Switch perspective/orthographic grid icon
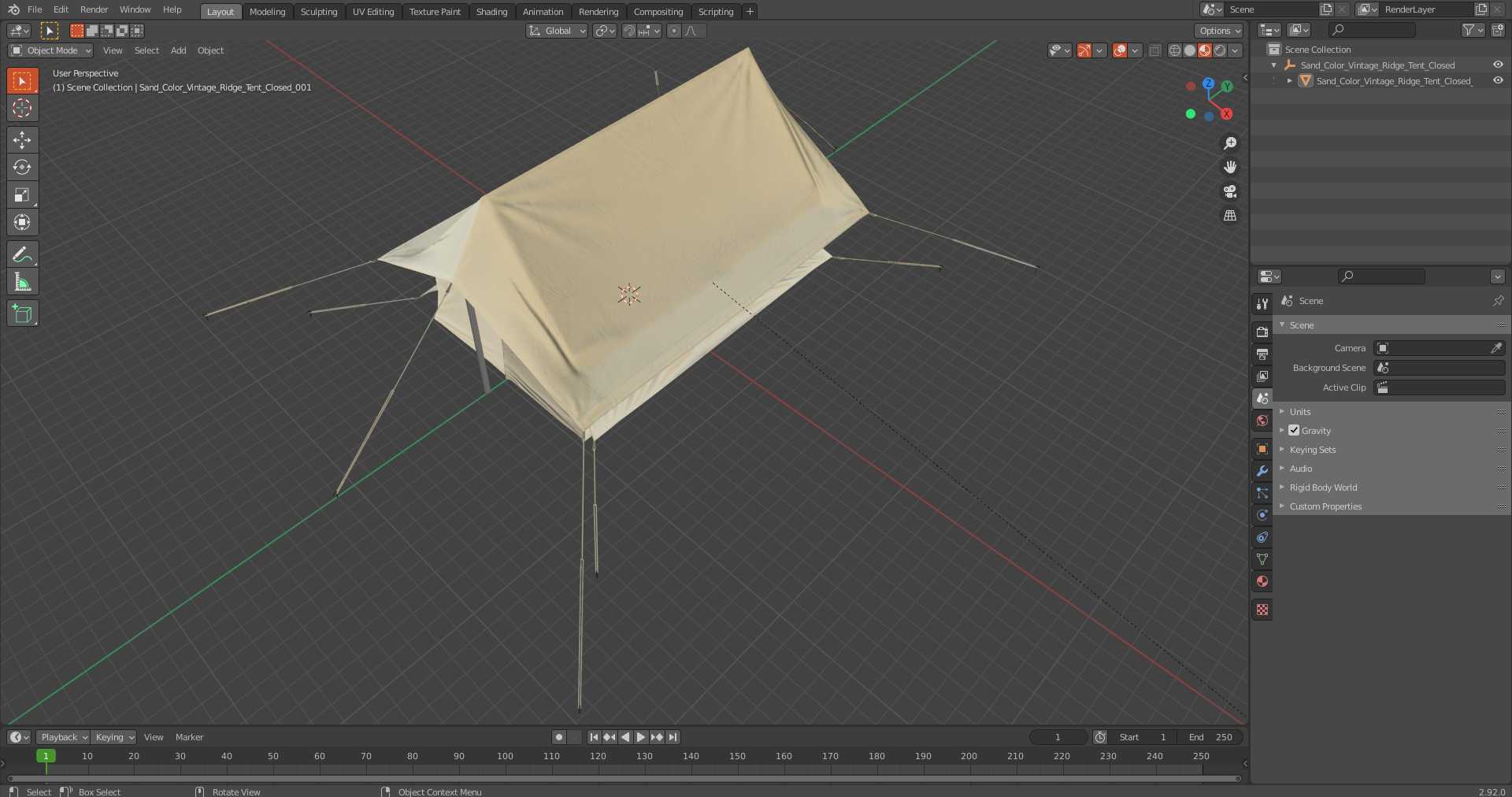 click(1229, 216)
